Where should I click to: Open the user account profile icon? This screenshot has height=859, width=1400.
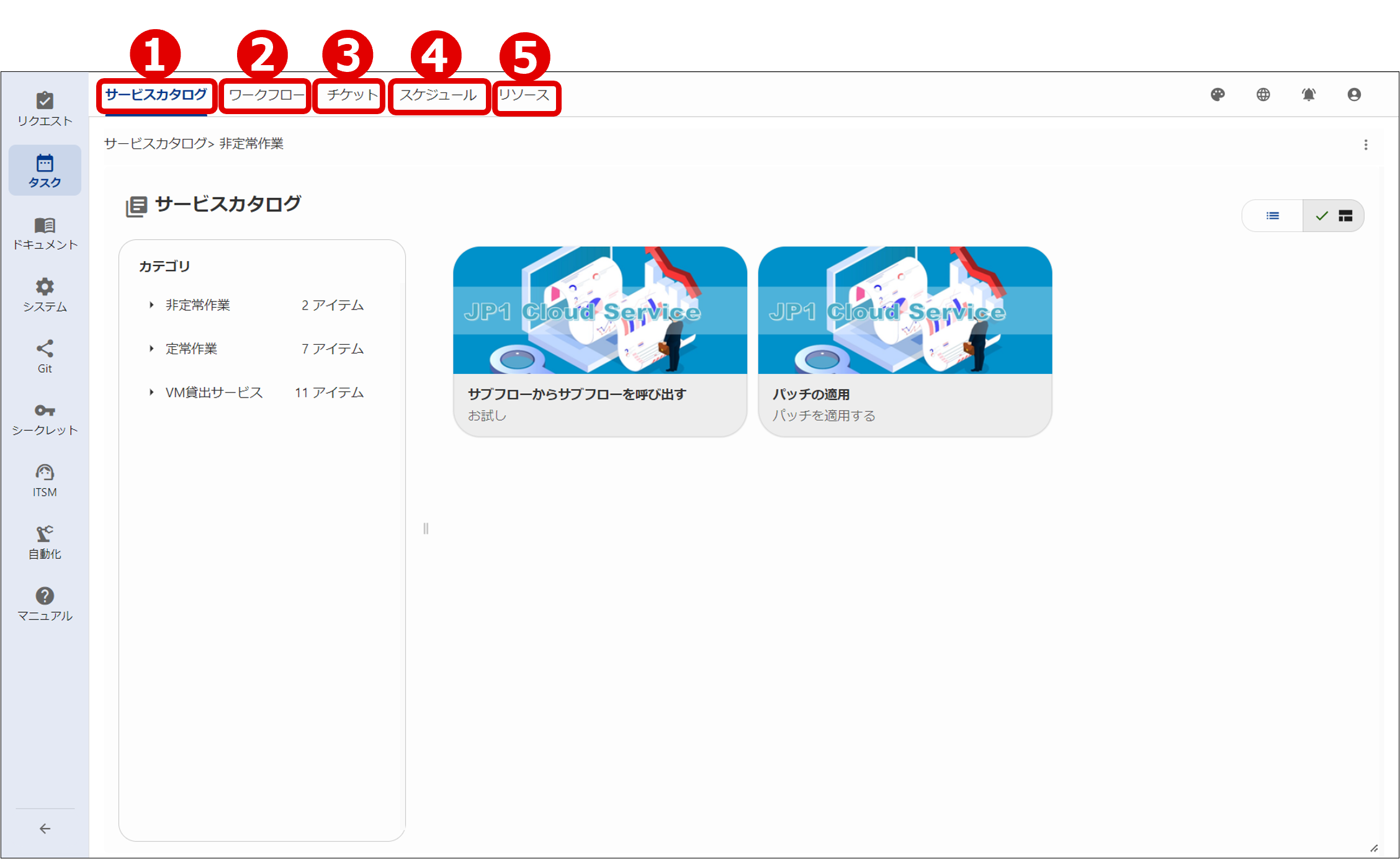1354,94
